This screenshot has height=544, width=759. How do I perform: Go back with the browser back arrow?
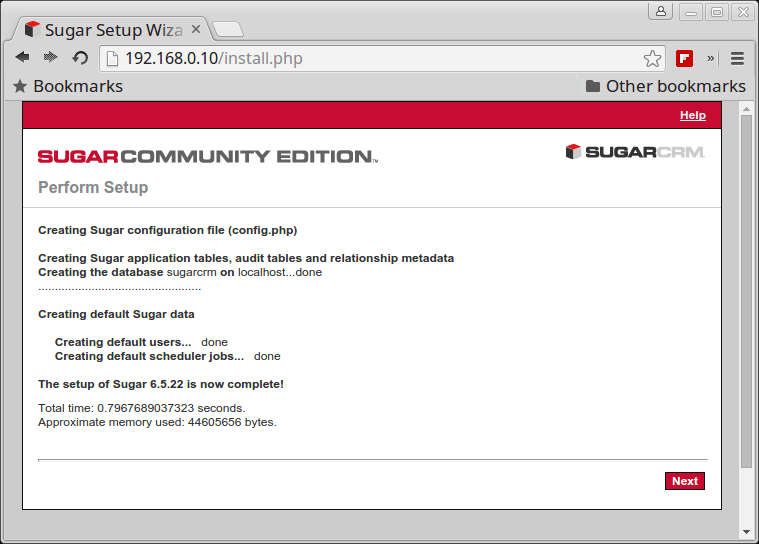[22, 58]
